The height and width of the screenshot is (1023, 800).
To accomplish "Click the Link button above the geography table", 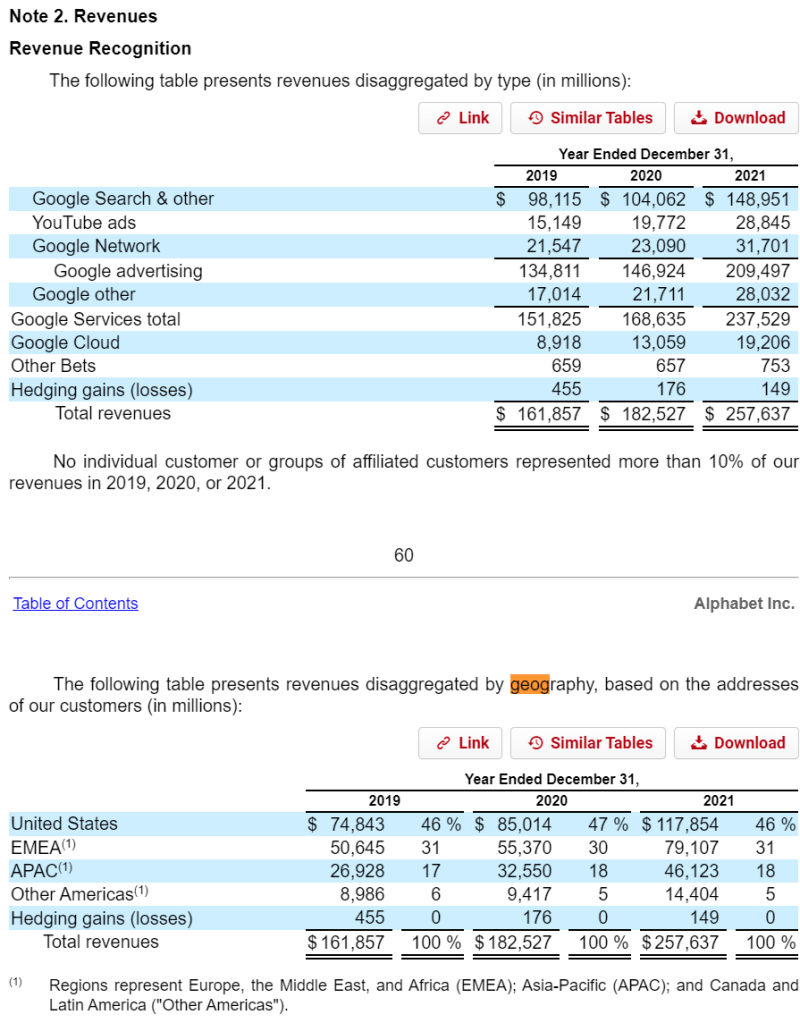I will click(460, 743).
